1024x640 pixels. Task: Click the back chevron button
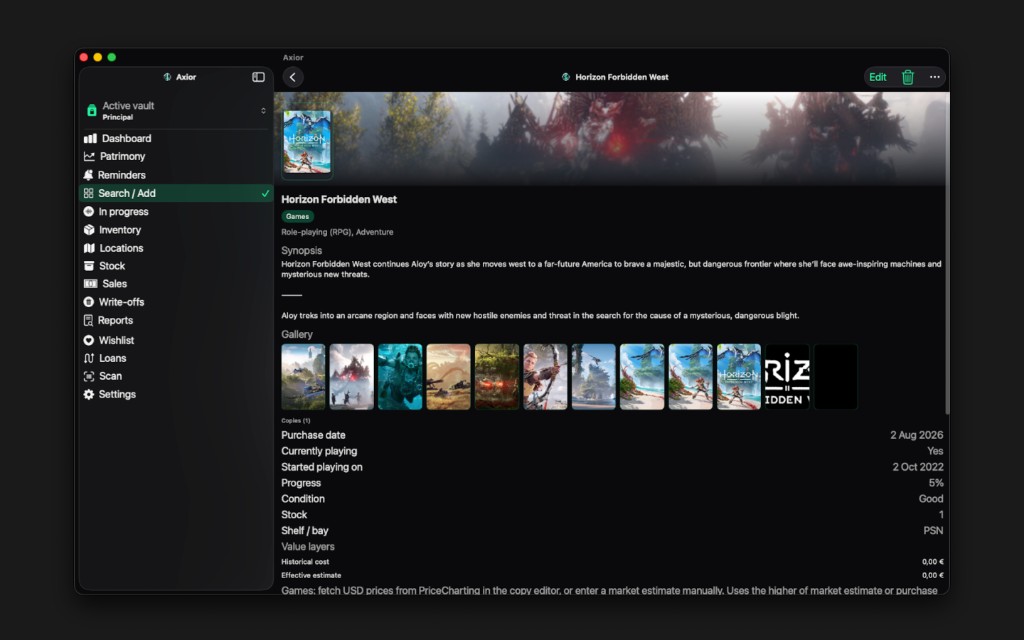click(x=293, y=77)
